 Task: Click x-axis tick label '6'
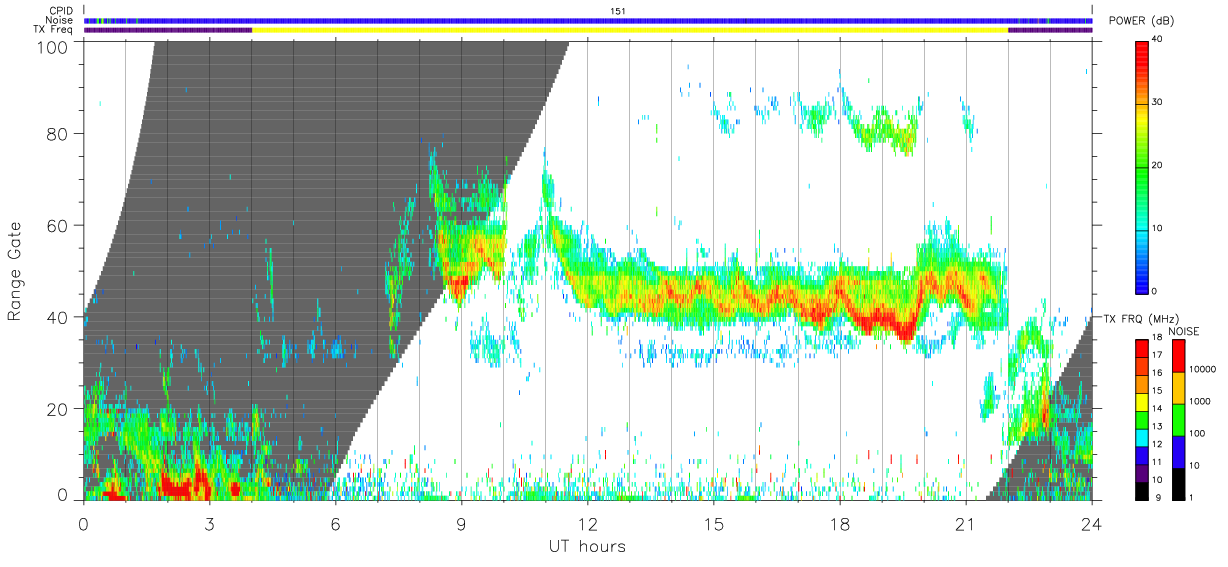[x=336, y=524]
